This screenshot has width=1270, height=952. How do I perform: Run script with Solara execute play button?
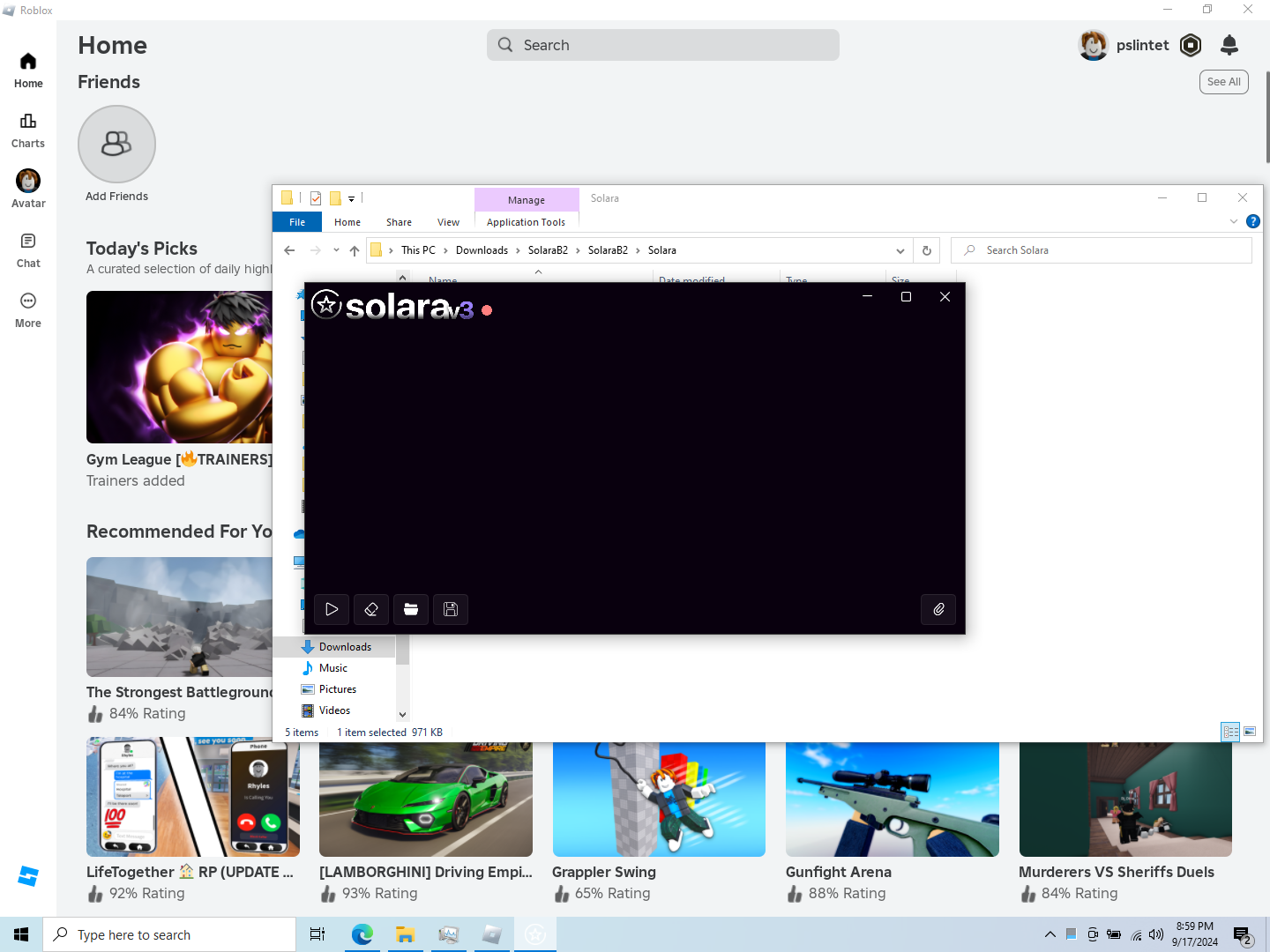(x=332, y=609)
